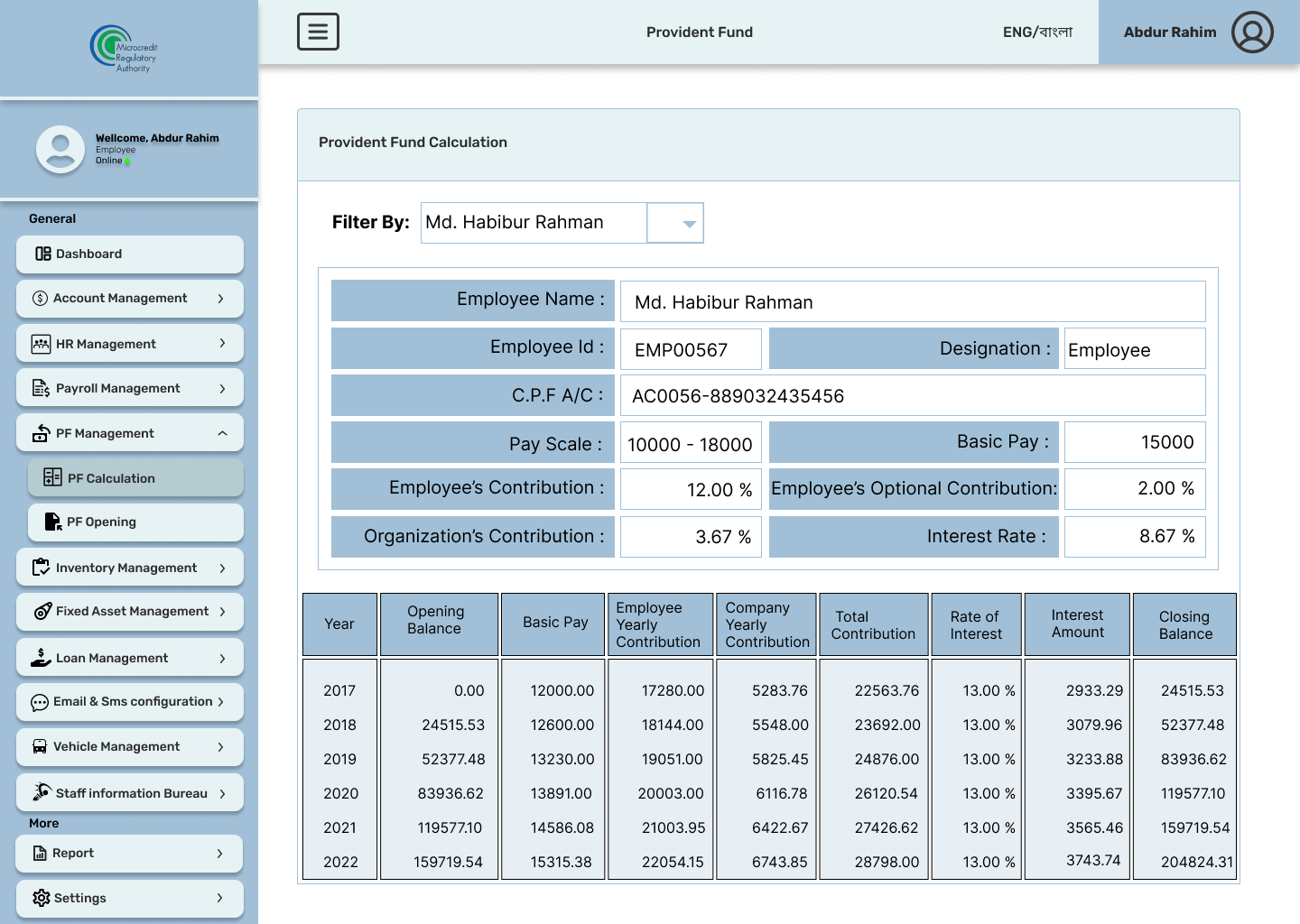
Task: Expand Loan Management chevron
Action: [222, 658]
